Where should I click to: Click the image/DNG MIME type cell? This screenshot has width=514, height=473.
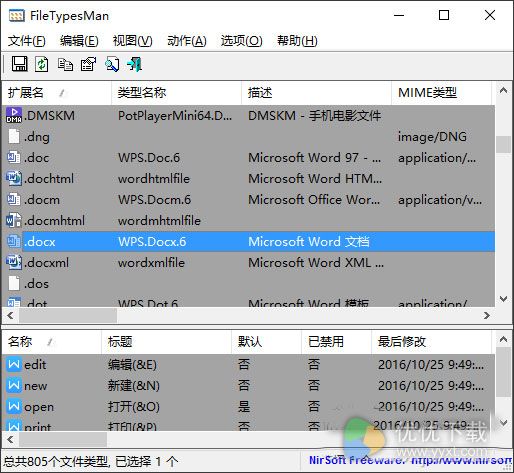(x=432, y=137)
